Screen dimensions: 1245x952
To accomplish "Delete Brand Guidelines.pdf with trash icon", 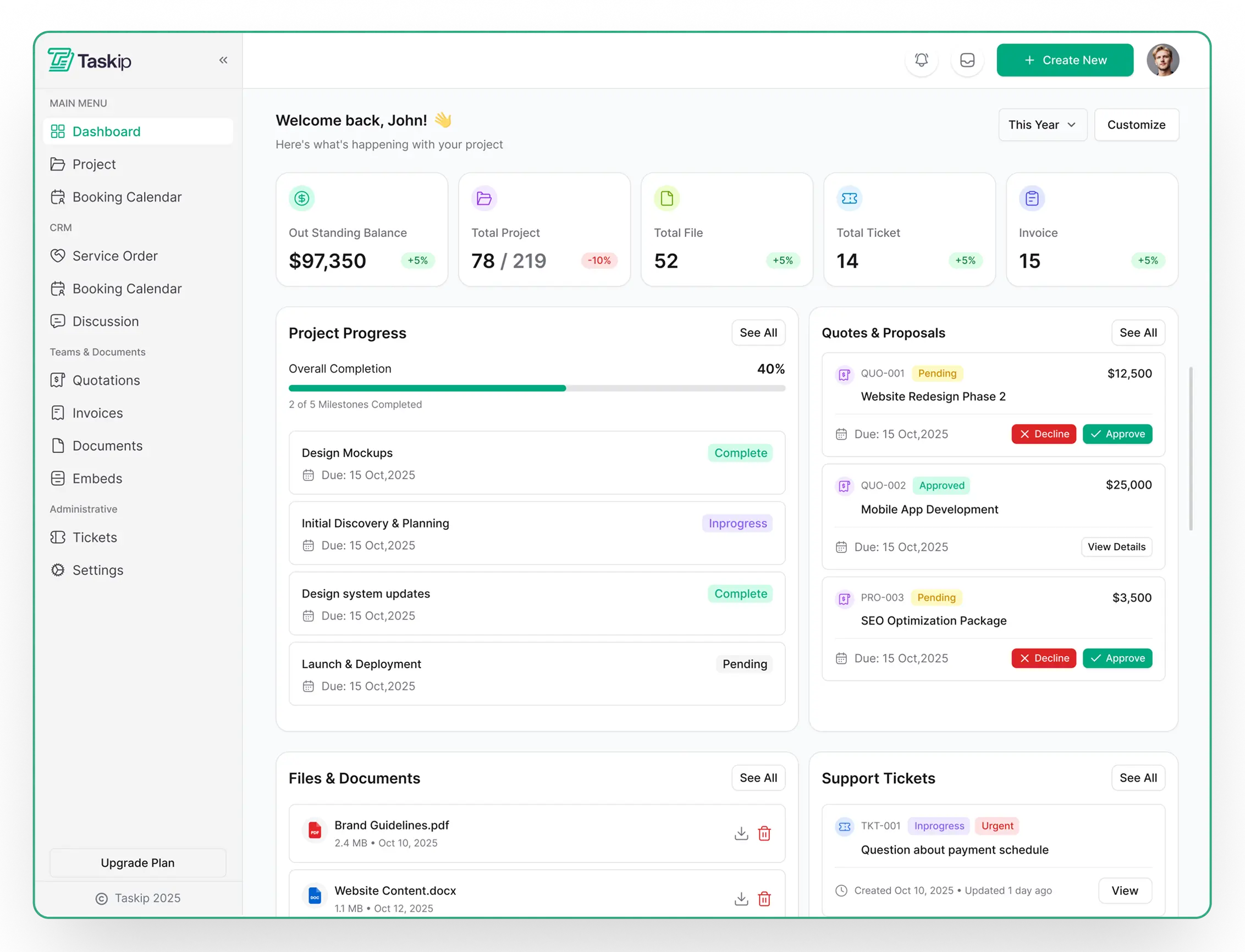I will pyautogui.click(x=764, y=834).
